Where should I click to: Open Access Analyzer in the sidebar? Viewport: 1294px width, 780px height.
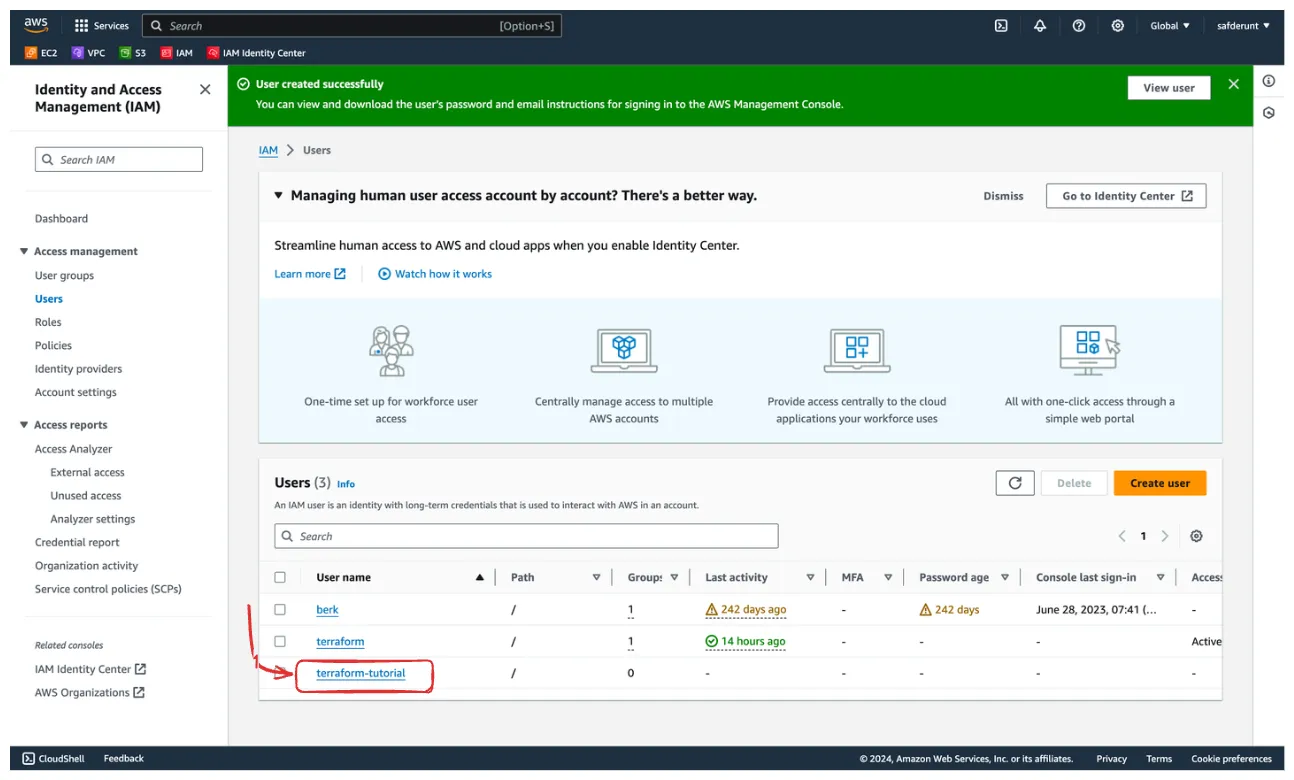(74, 449)
